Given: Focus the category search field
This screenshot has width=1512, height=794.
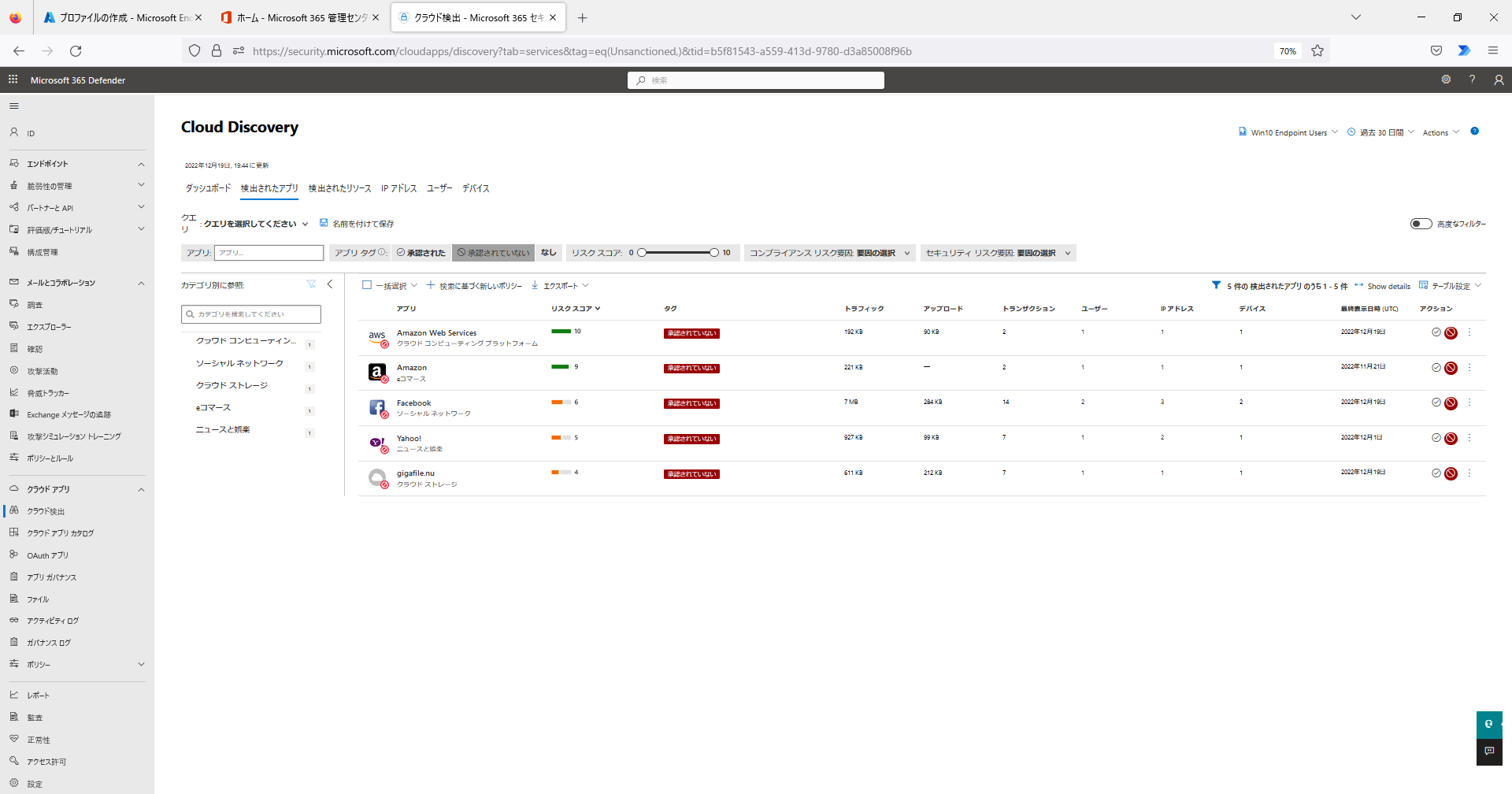Looking at the screenshot, I should [x=251, y=314].
